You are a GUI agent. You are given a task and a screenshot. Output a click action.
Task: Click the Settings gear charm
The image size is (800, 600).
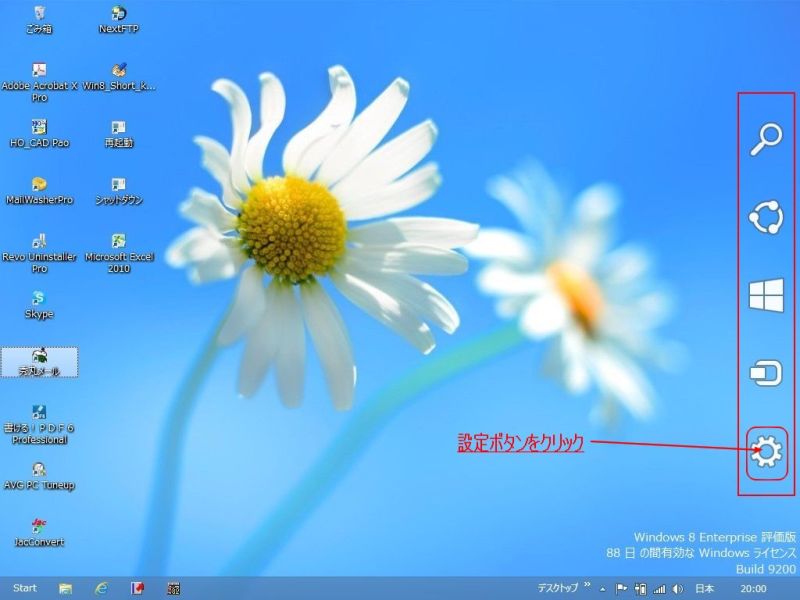coord(766,453)
